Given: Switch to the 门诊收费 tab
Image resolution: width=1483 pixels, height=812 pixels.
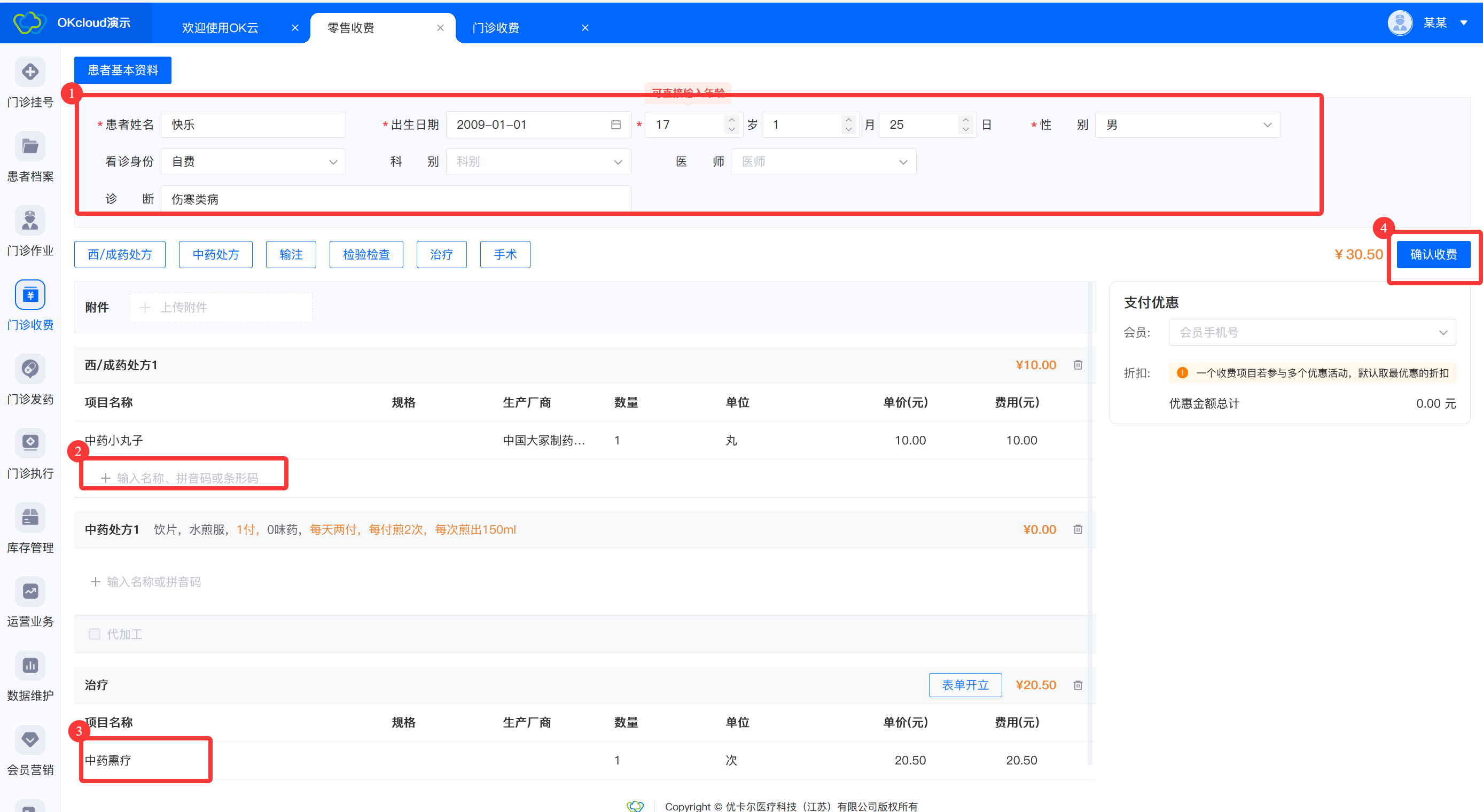Looking at the screenshot, I should pyautogui.click(x=496, y=28).
